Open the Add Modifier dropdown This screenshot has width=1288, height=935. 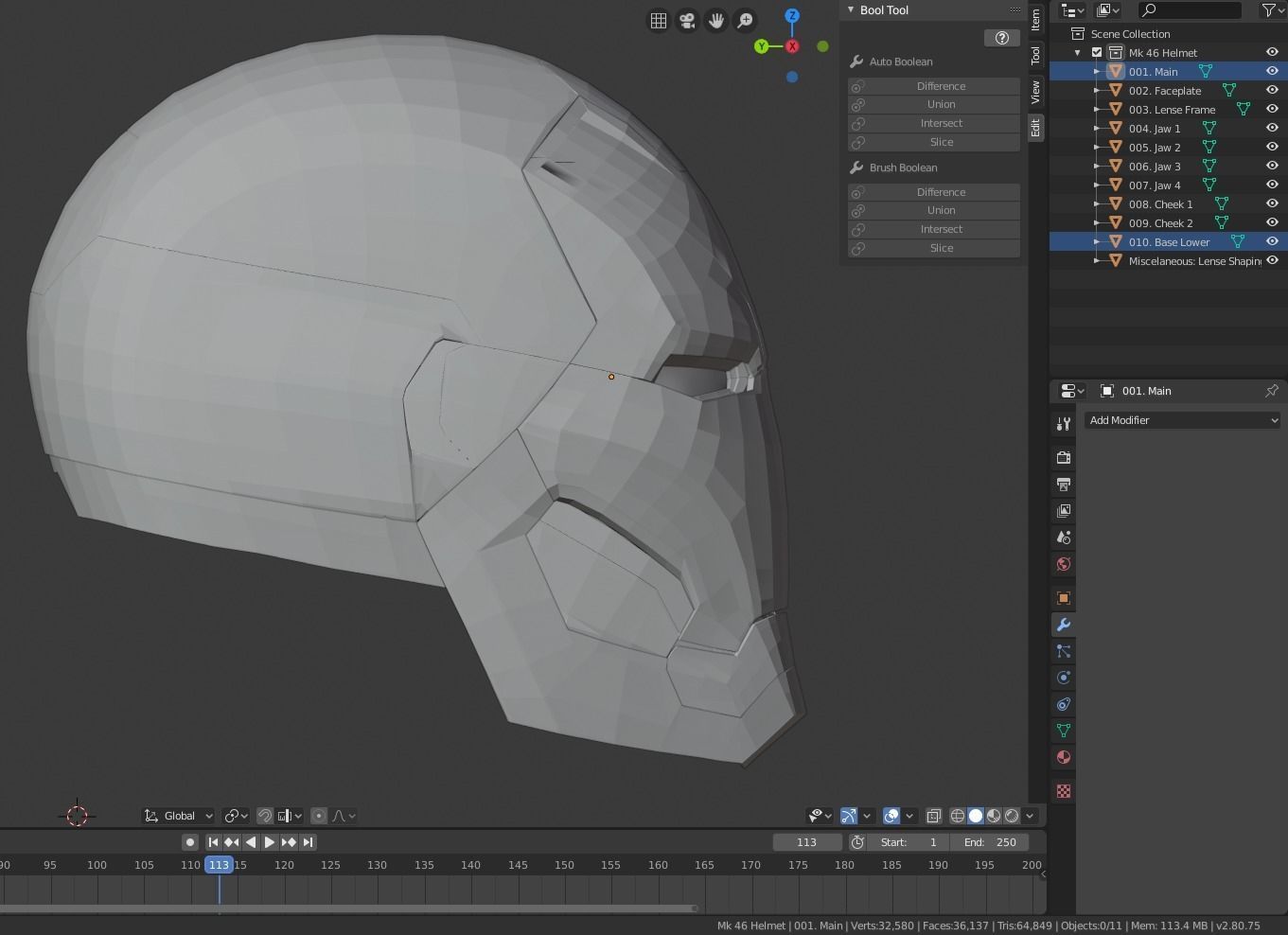[1182, 420]
